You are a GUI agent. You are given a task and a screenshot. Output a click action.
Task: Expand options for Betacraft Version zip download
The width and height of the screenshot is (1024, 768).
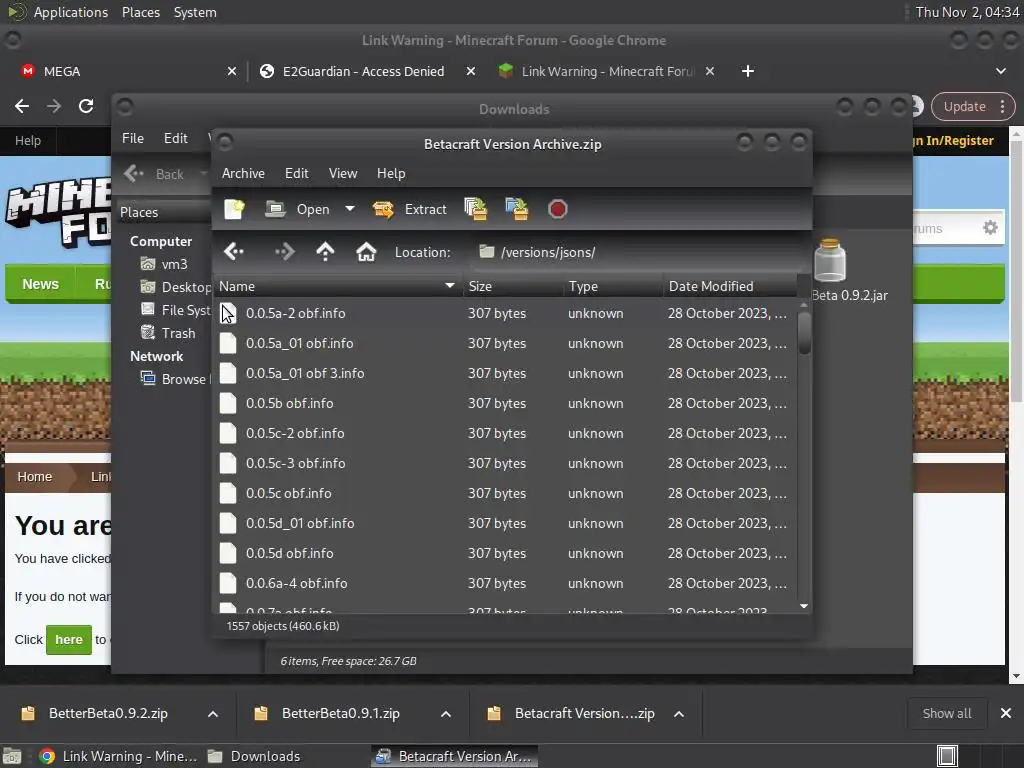[x=679, y=714]
